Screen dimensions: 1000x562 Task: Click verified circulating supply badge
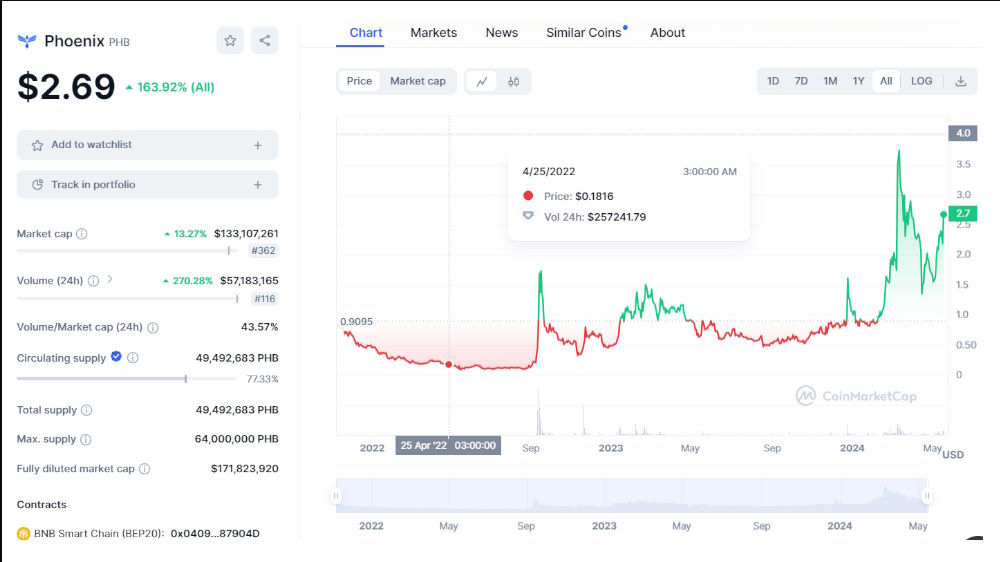tap(116, 357)
